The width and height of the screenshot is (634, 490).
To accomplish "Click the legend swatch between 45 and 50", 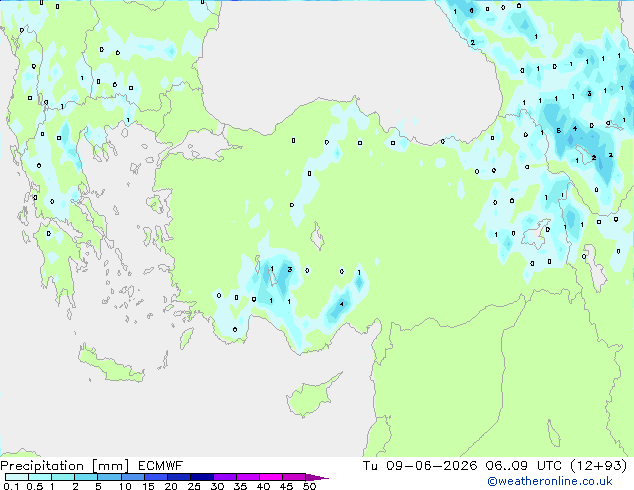I will pyautogui.click(x=294, y=477).
